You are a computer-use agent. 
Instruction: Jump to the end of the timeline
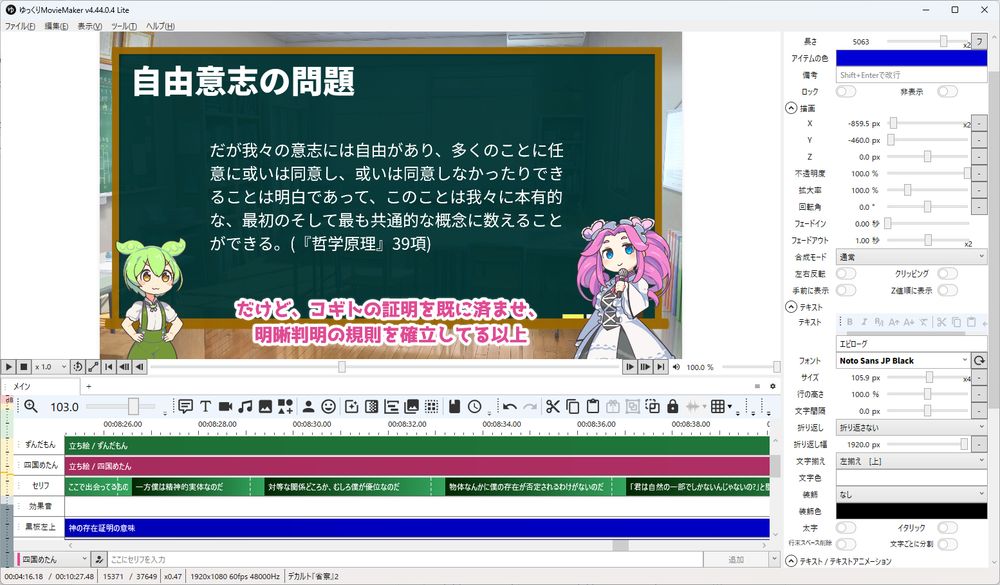coord(660,367)
